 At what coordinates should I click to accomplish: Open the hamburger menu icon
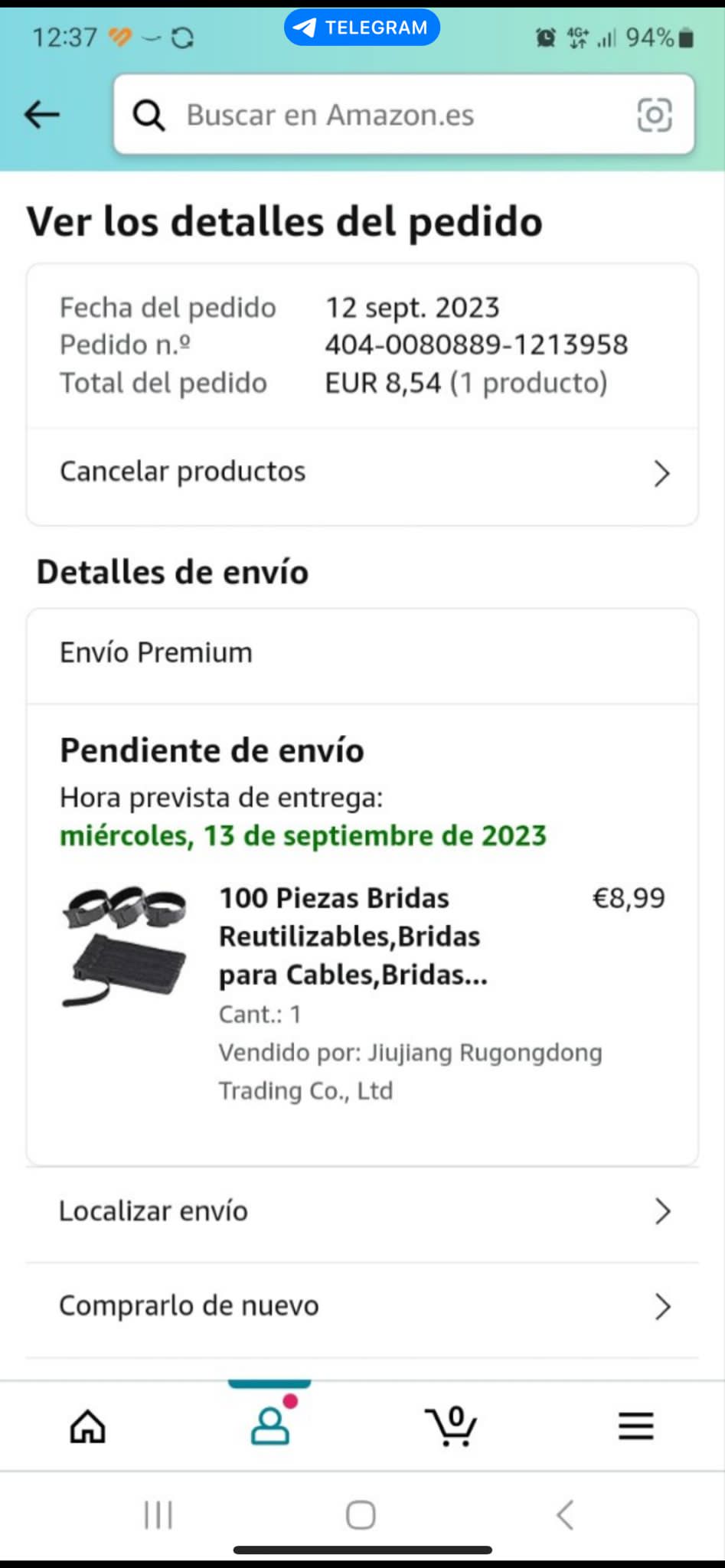pos(635,1426)
